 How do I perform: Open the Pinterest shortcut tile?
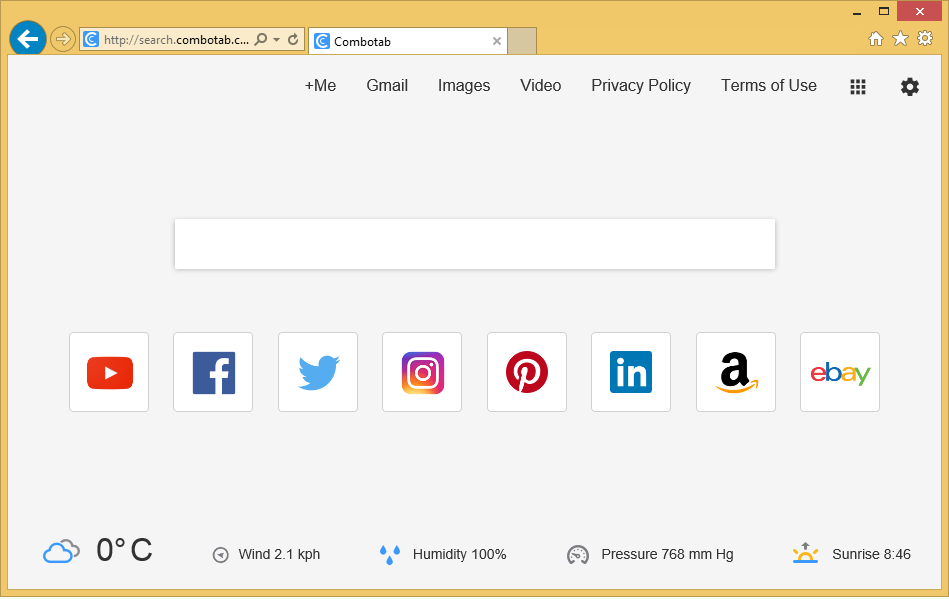point(527,372)
